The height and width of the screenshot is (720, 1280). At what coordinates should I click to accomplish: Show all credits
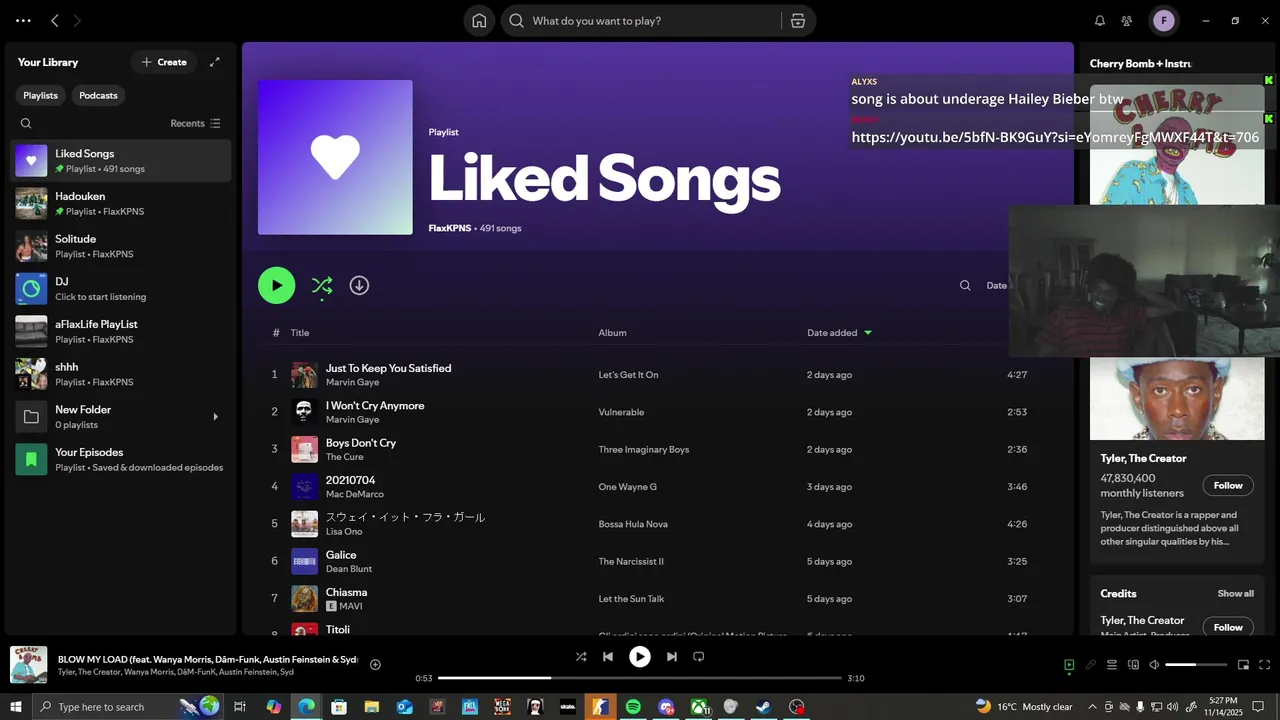coord(1235,593)
